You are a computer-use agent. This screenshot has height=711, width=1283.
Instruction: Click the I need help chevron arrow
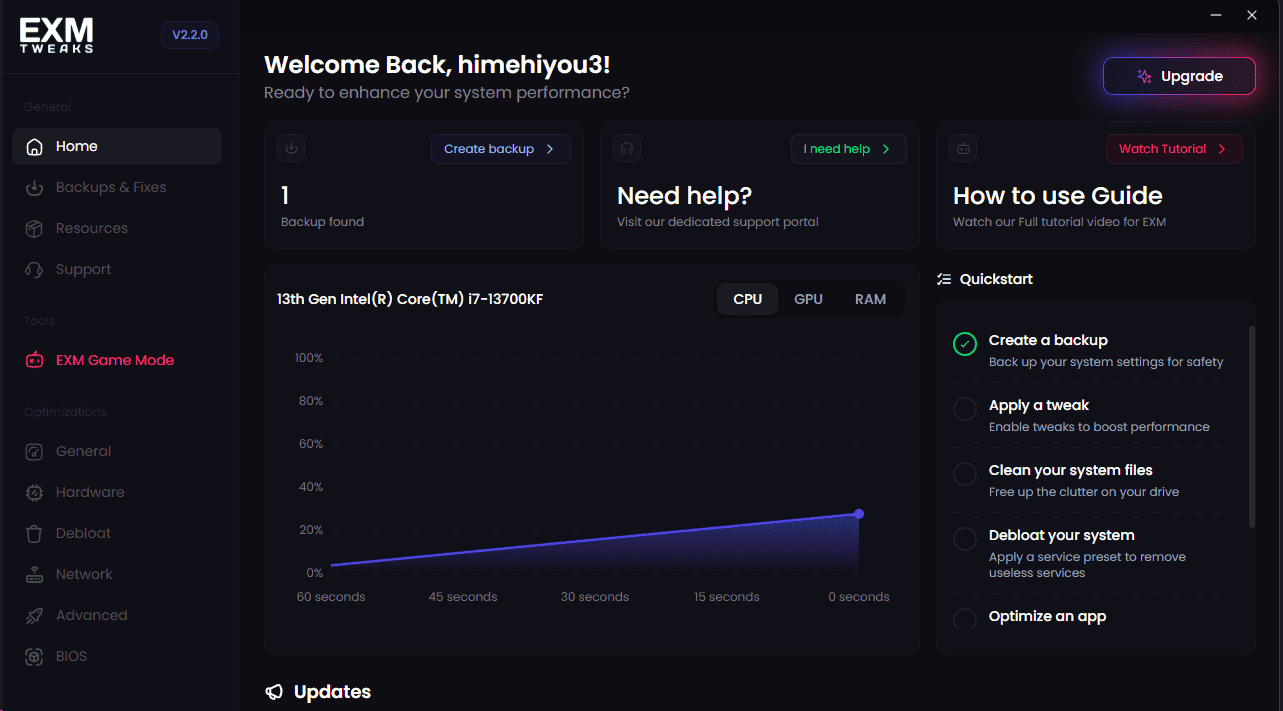pyautogui.click(x=886, y=149)
